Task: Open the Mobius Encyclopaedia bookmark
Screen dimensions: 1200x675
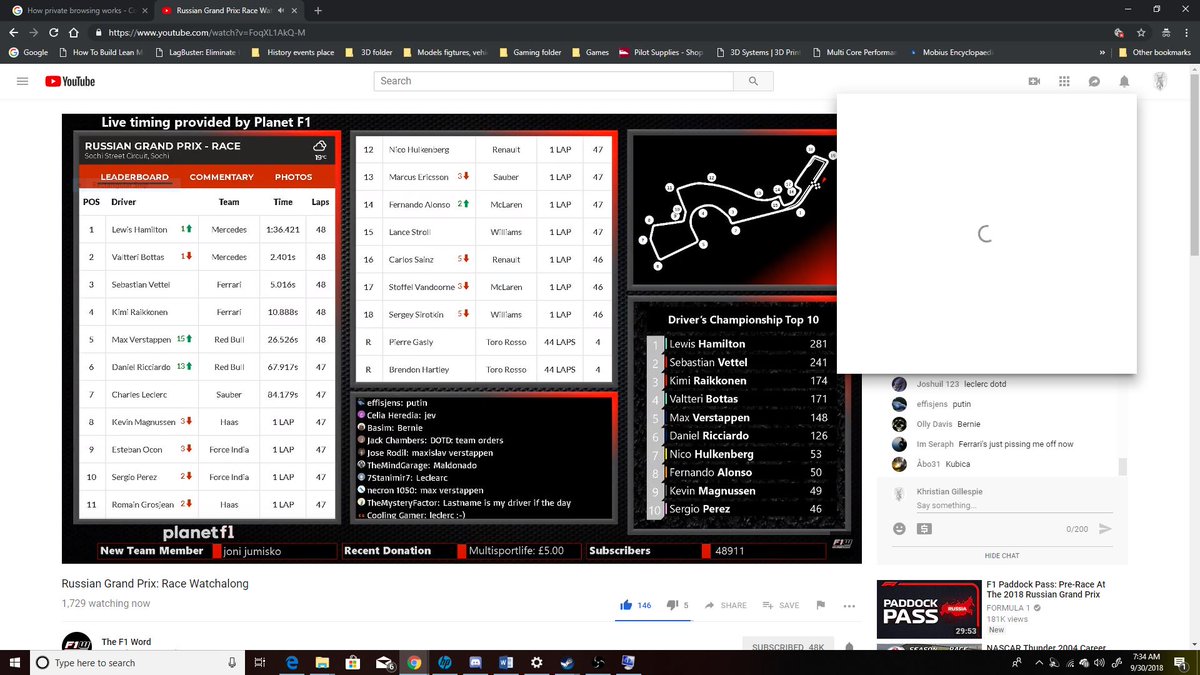Action: [951, 52]
